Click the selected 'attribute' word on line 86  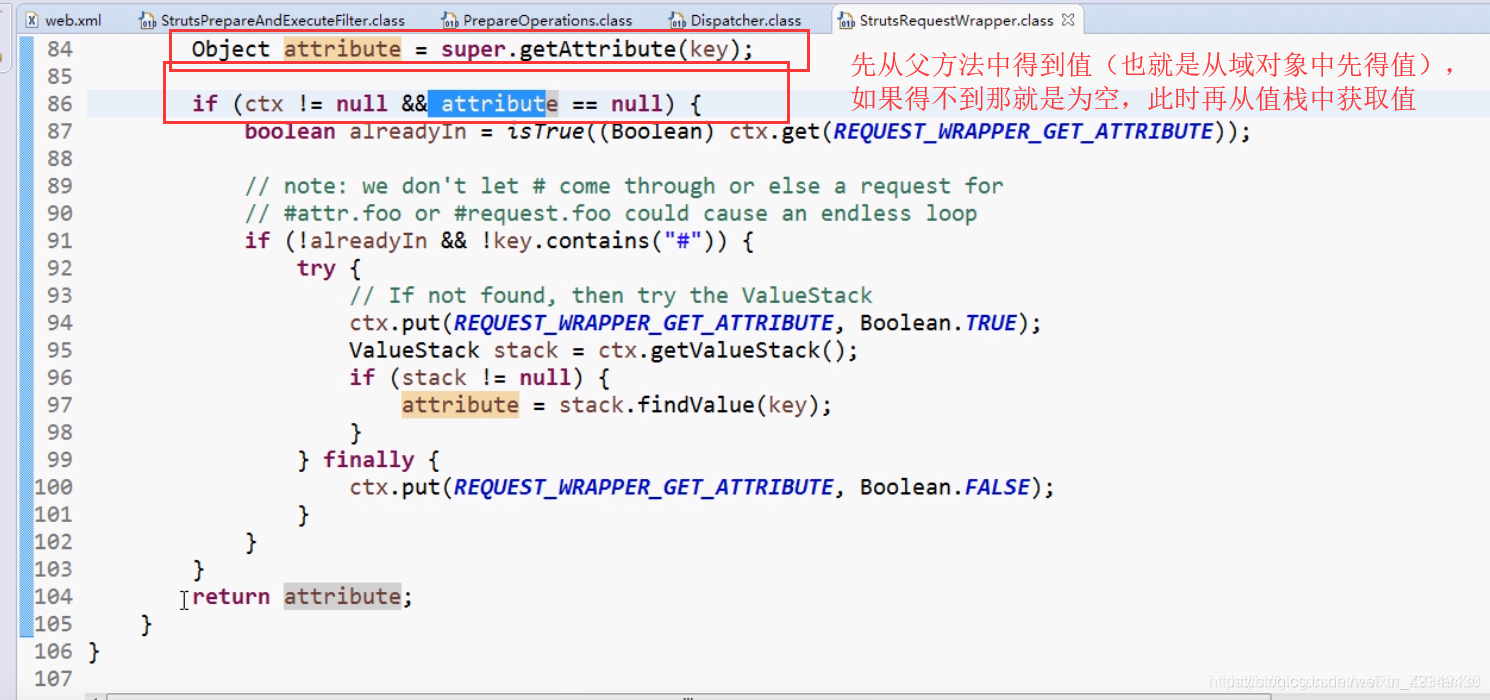coord(493,103)
